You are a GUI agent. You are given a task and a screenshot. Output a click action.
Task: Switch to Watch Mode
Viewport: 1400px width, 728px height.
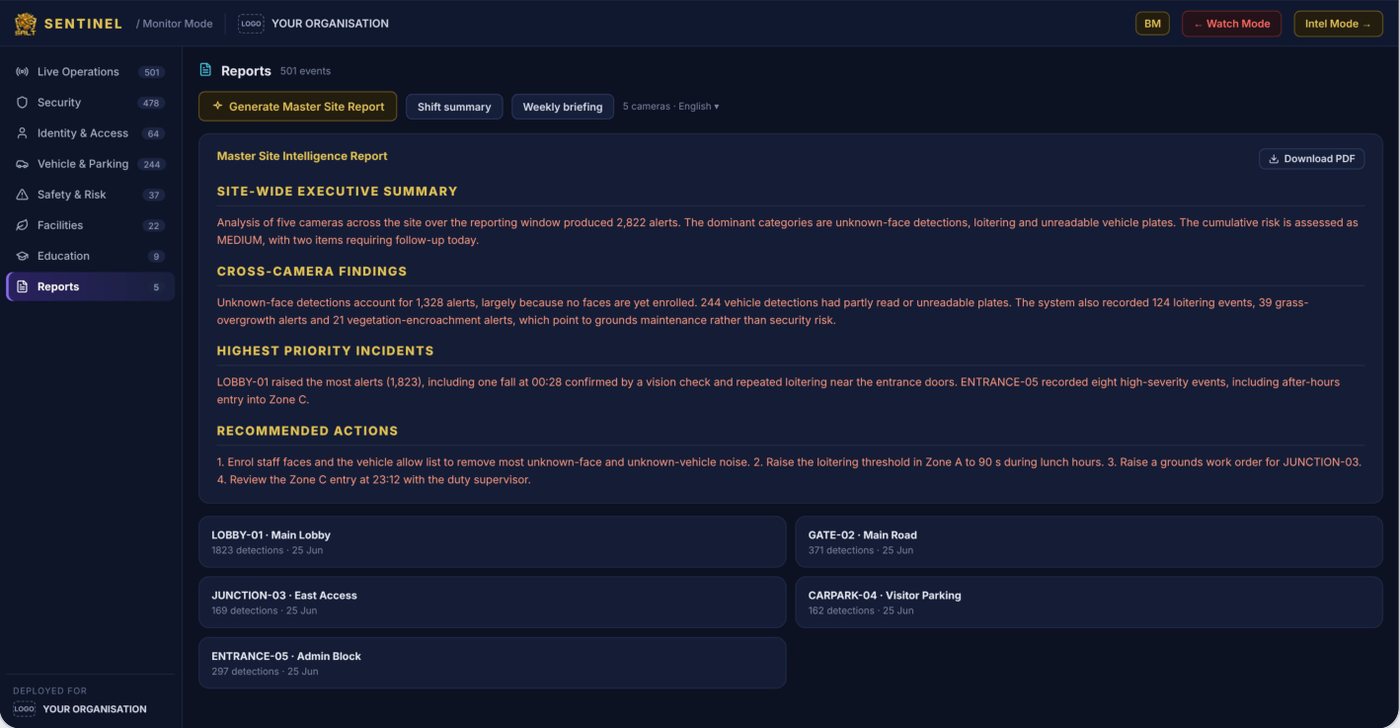1232,24
